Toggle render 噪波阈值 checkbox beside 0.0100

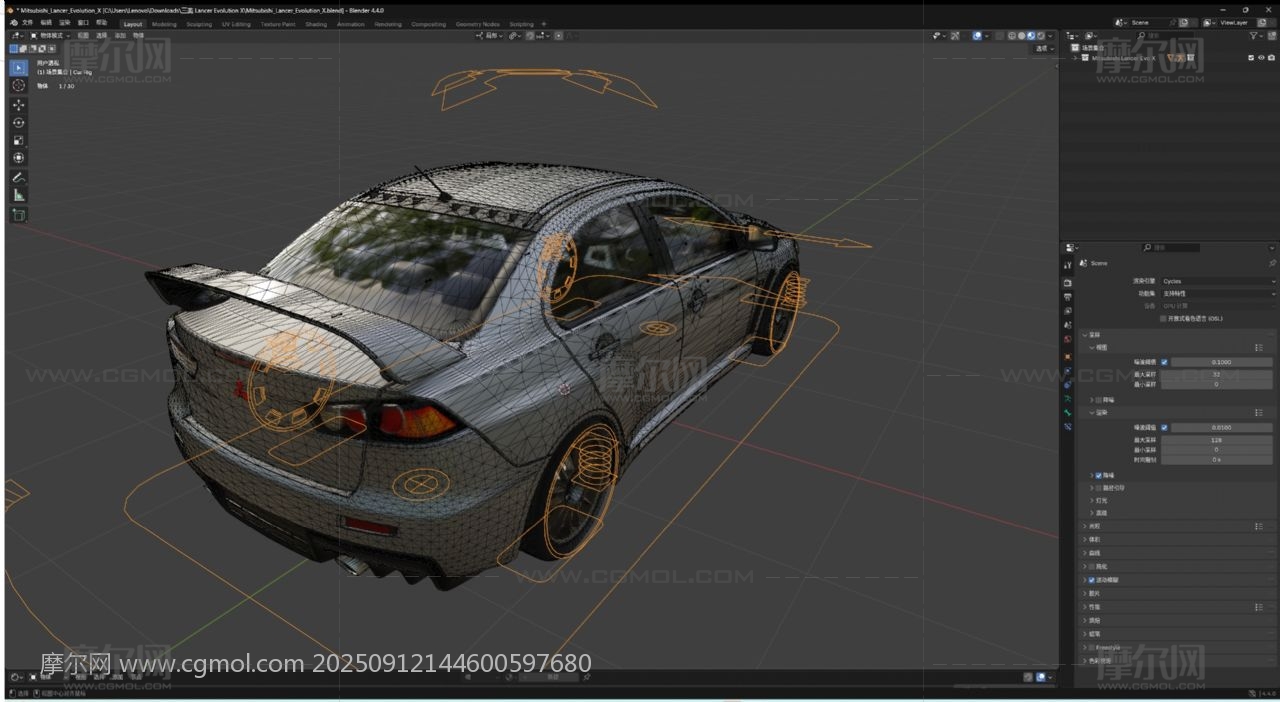(x=1164, y=427)
